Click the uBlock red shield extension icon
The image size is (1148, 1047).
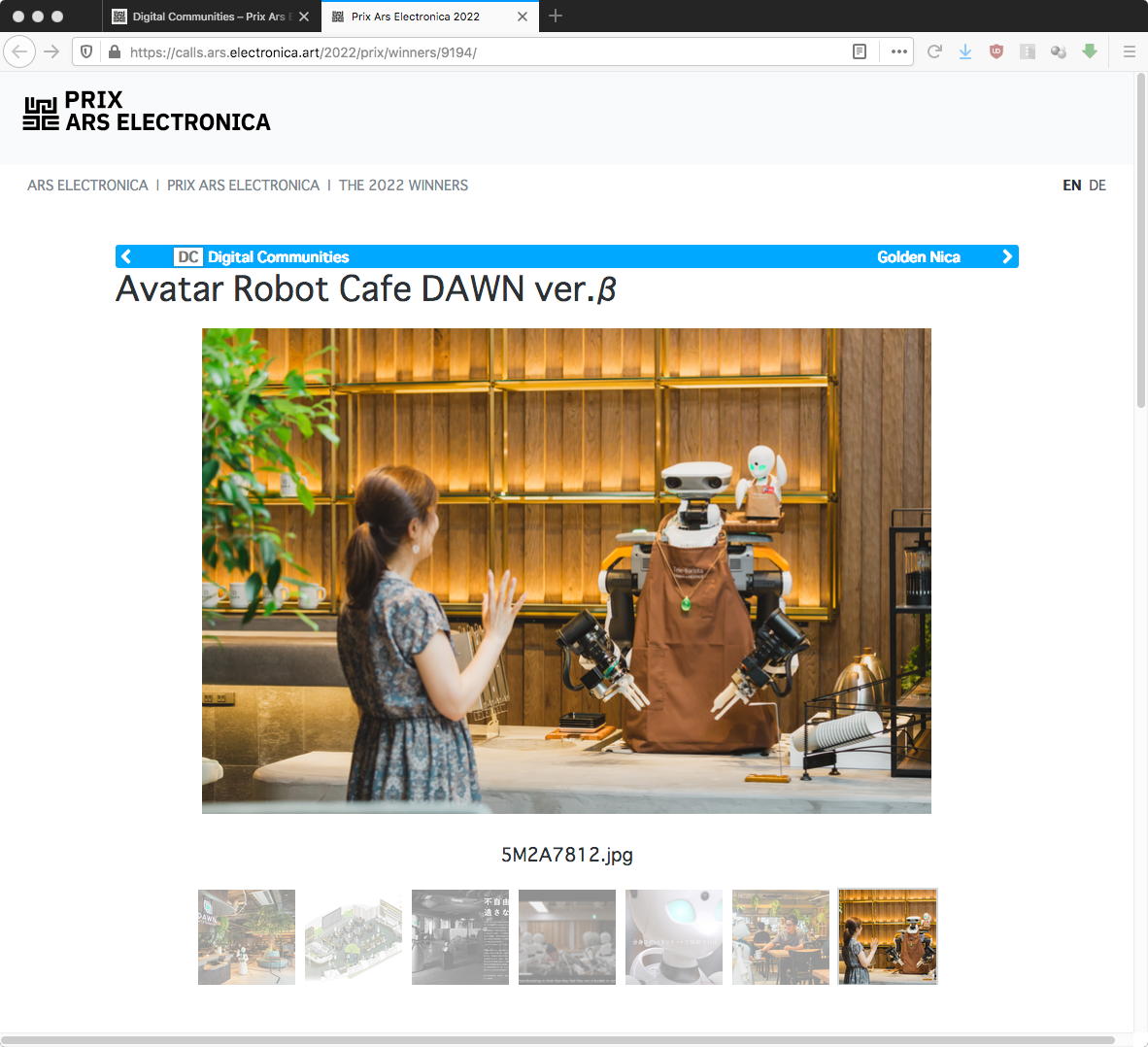click(996, 52)
